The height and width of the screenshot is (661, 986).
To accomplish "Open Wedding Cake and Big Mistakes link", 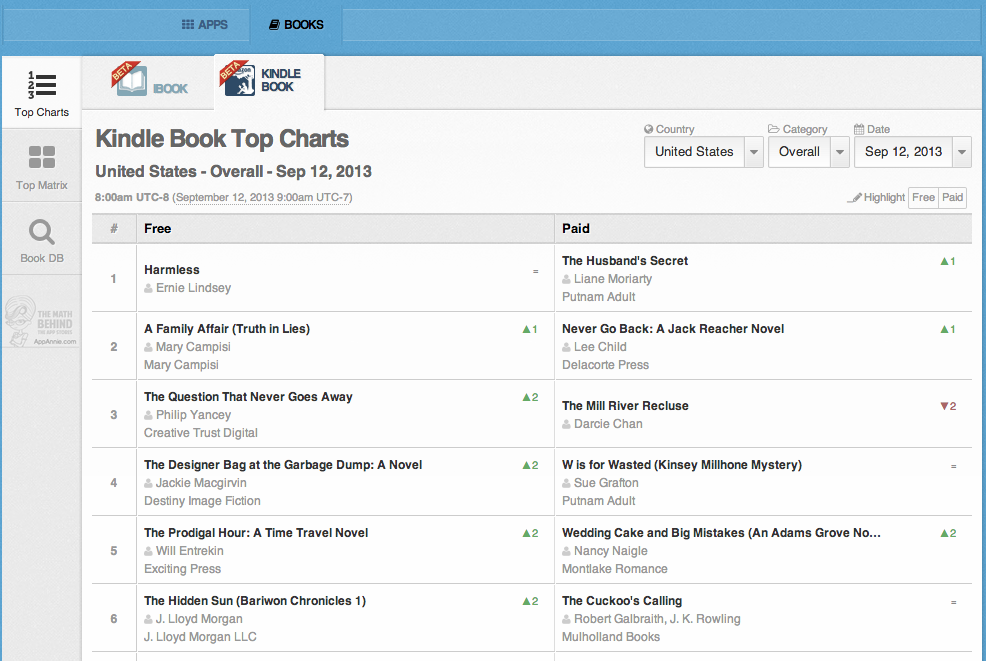I will tap(721, 533).
